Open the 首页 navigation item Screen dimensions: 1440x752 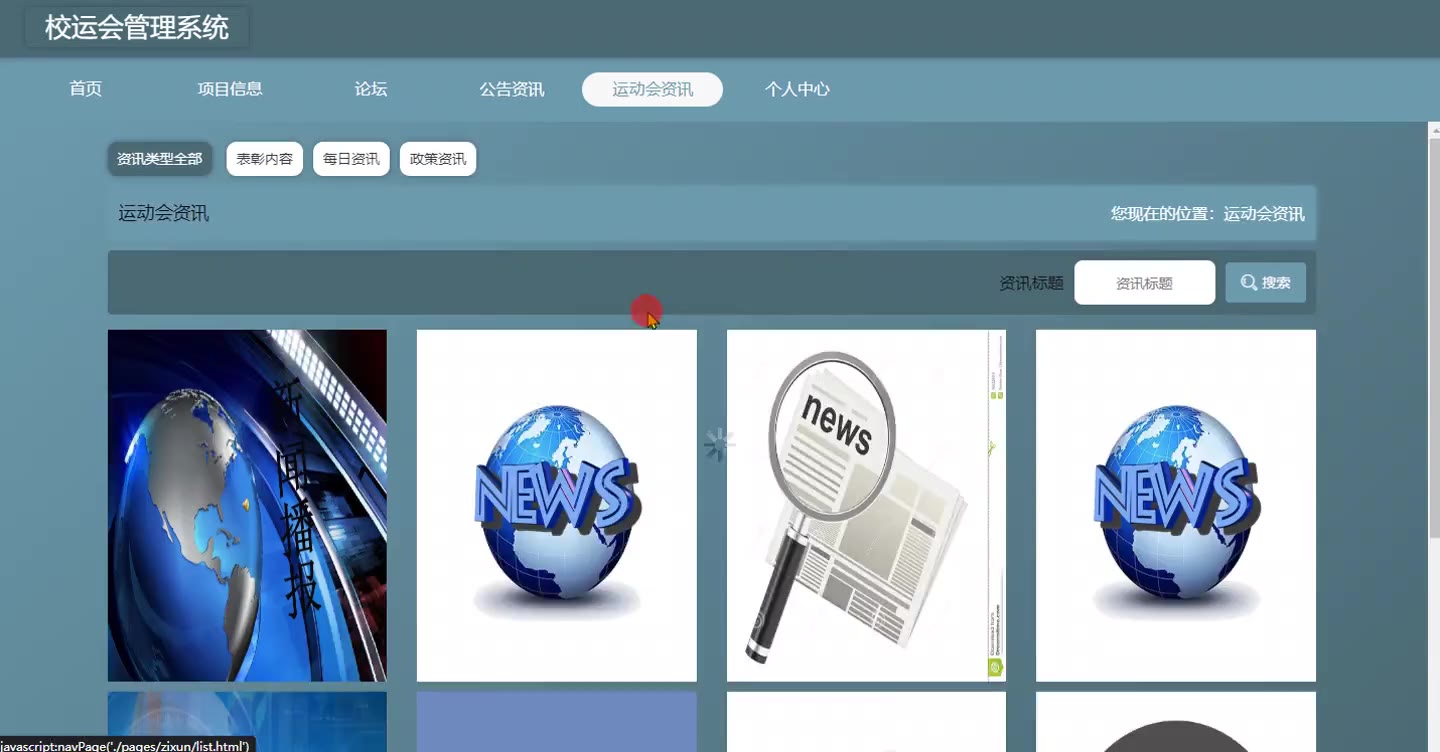[86, 89]
